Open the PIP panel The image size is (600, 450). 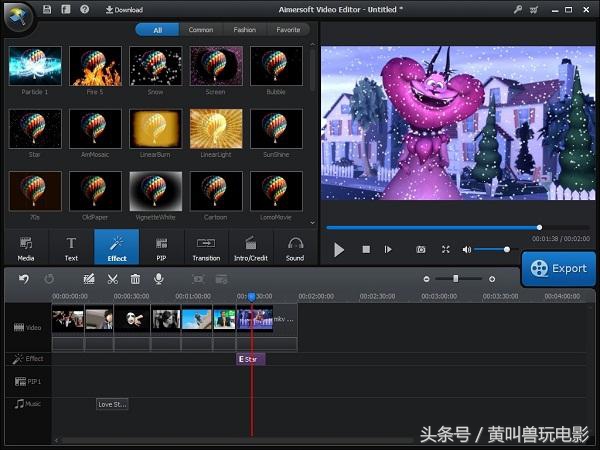(x=161, y=248)
